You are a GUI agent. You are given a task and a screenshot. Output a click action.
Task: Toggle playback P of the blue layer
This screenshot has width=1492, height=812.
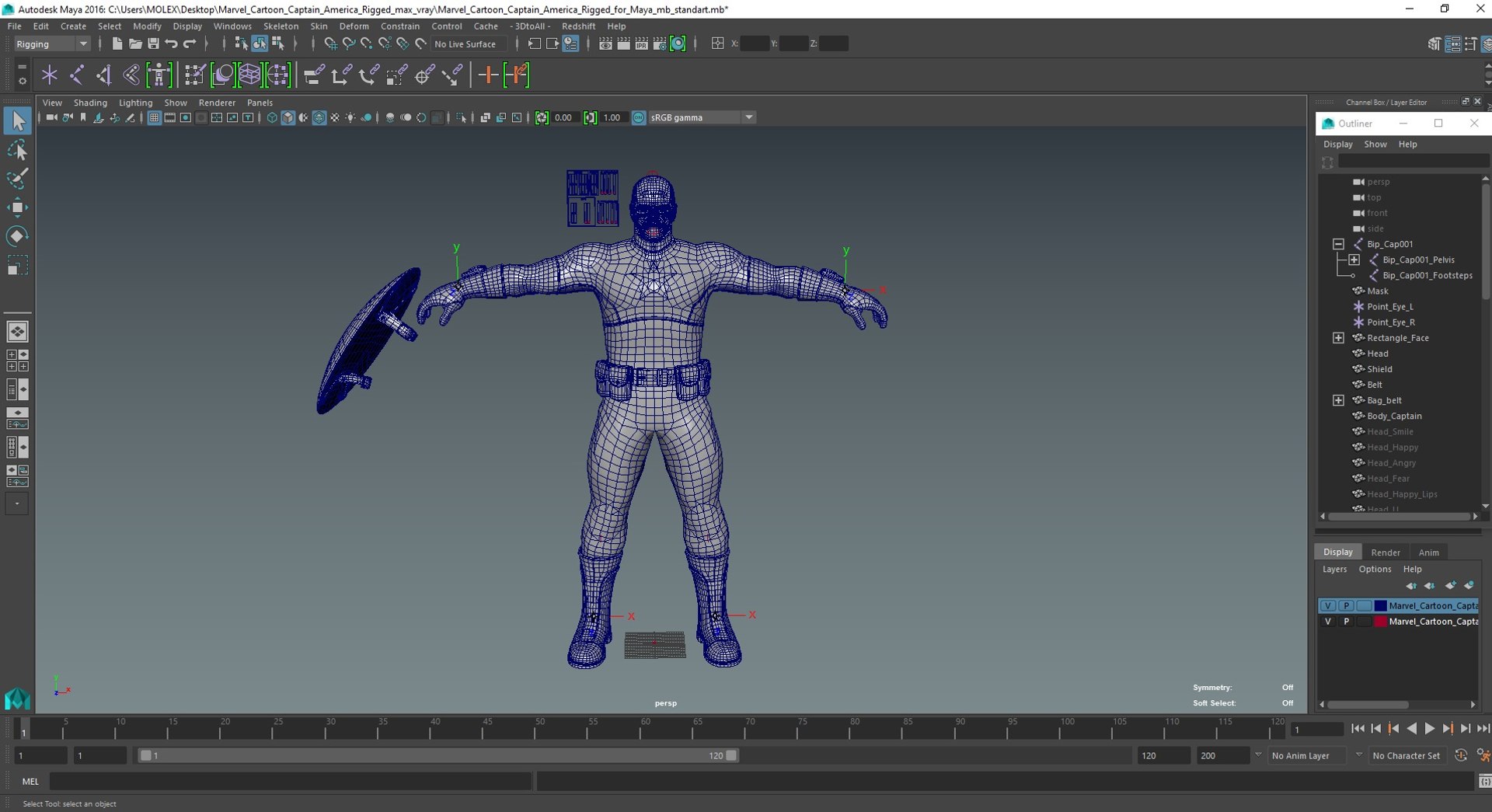pos(1346,606)
